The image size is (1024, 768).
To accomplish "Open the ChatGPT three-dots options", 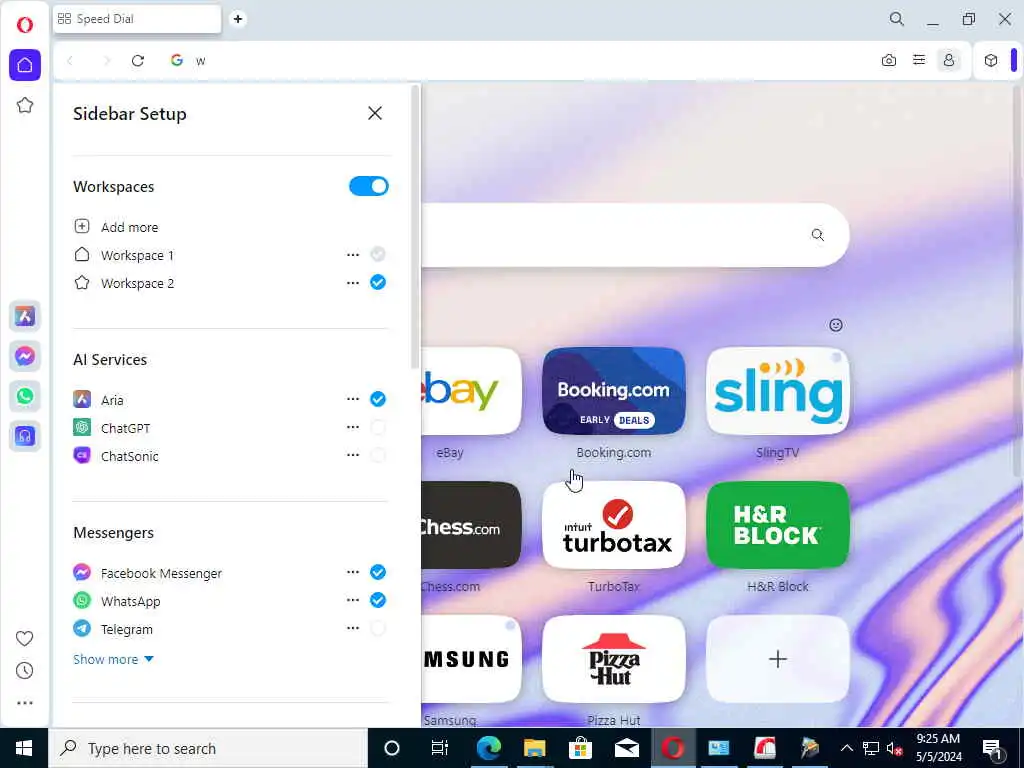I will tap(353, 427).
